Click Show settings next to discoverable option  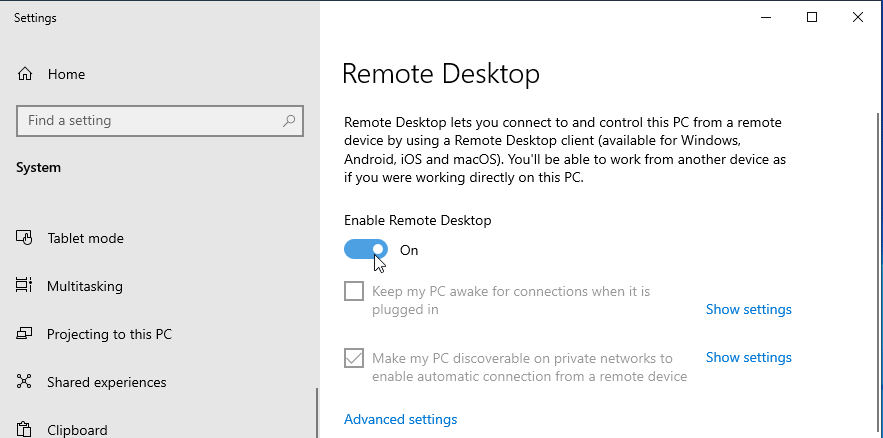coord(748,357)
